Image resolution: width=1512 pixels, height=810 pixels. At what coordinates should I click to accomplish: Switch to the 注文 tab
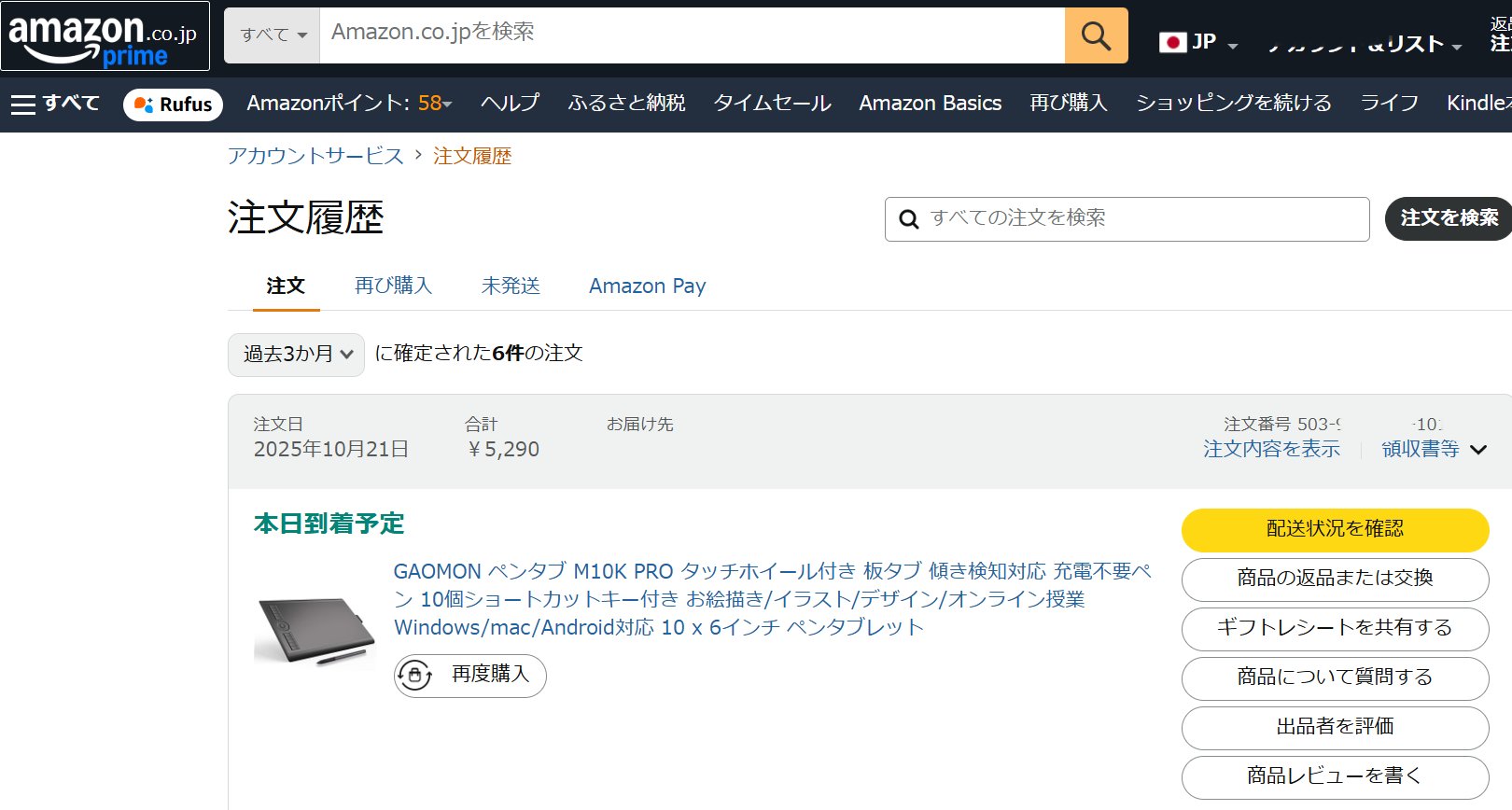click(x=286, y=286)
